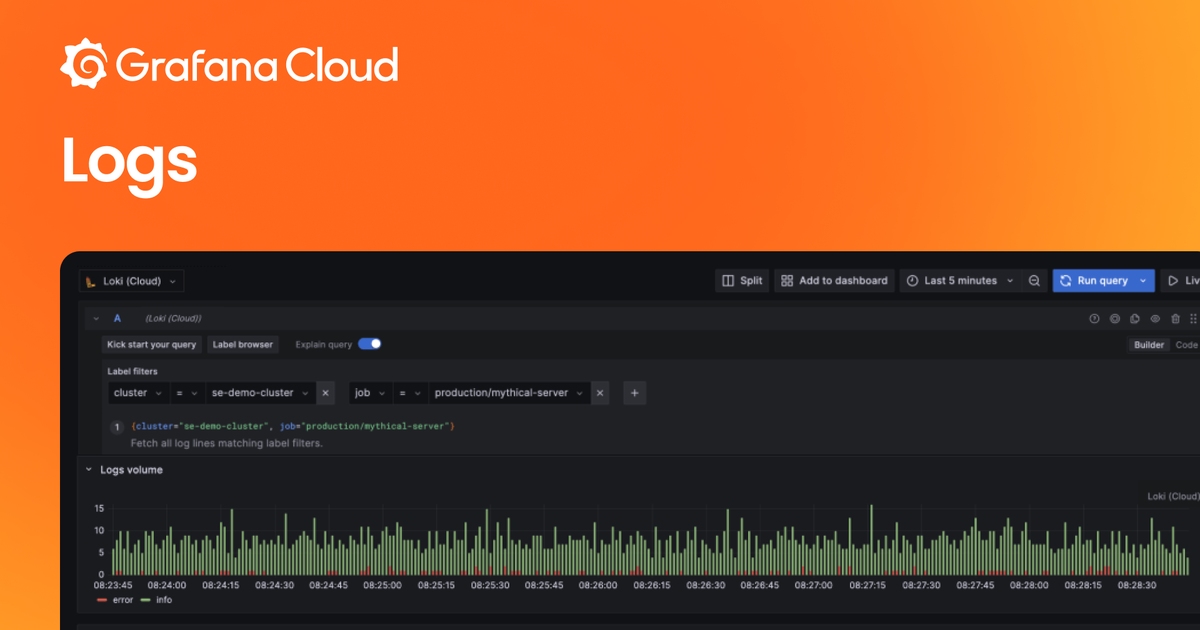Click the Label filters heading
The image size is (1200, 630).
pos(132,371)
